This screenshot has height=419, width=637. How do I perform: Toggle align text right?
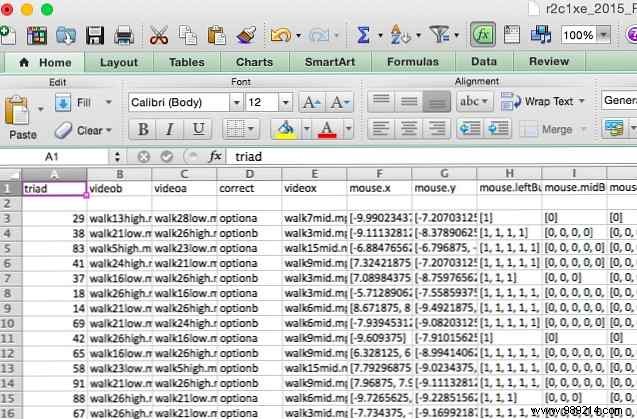pyautogui.click(x=437, y=129)
